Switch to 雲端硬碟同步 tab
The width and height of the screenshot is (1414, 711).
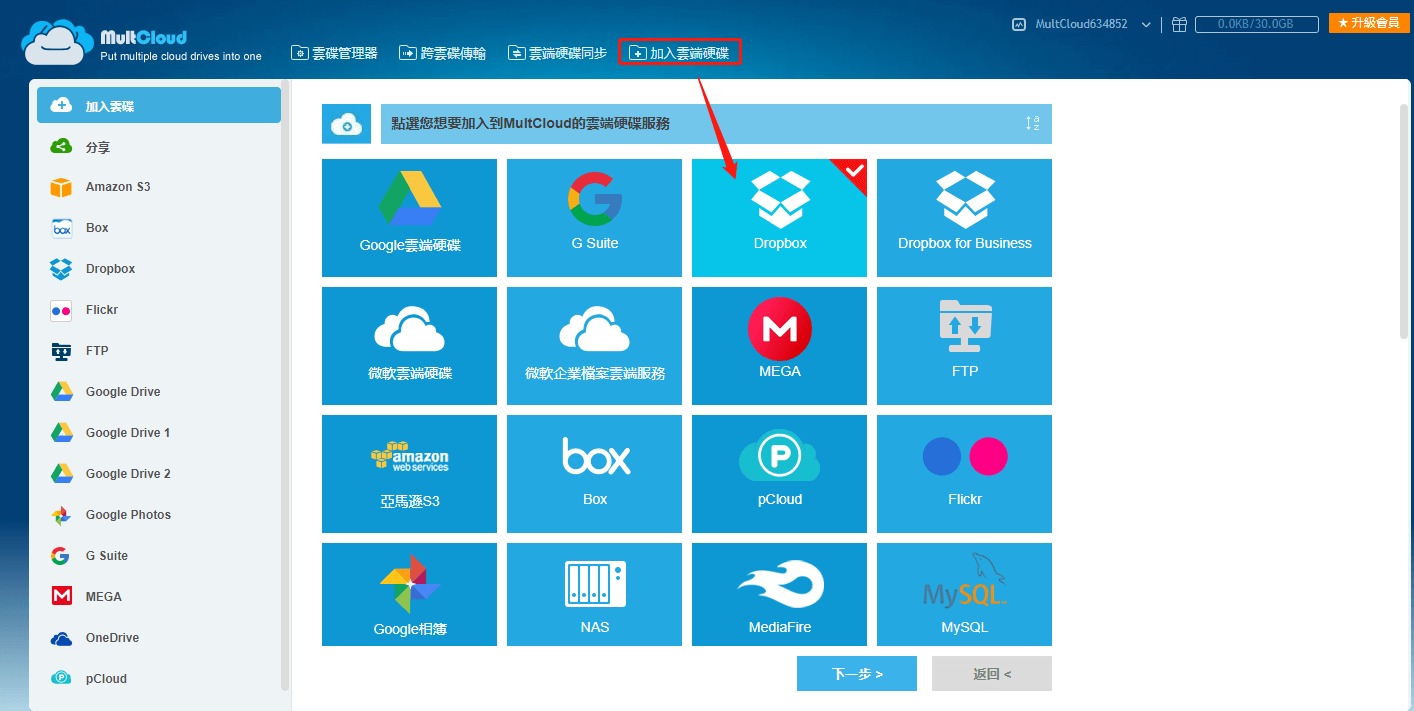pyautogui.click(x=557, y=53)
